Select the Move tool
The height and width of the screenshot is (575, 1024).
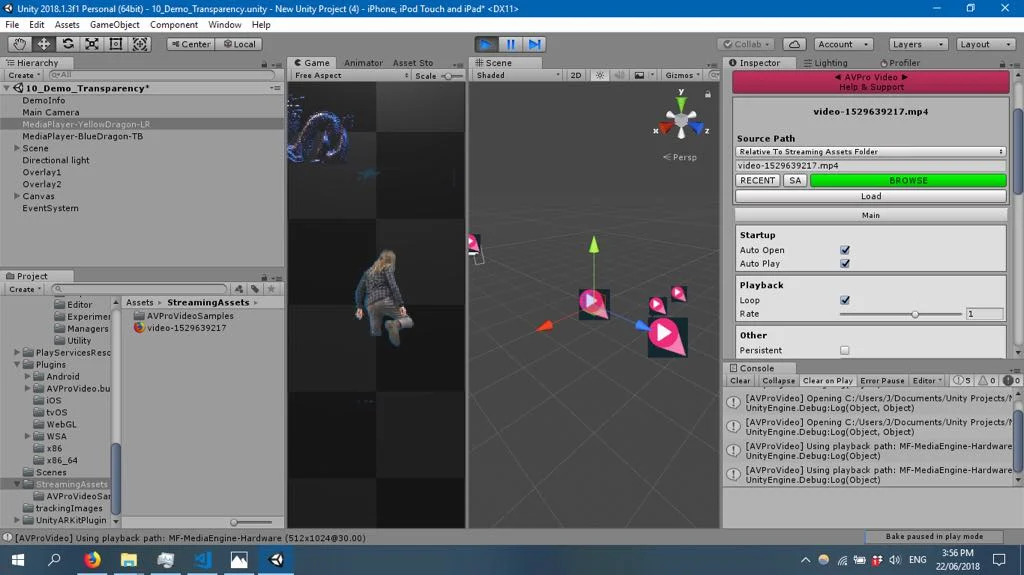(x=44, y=44)
